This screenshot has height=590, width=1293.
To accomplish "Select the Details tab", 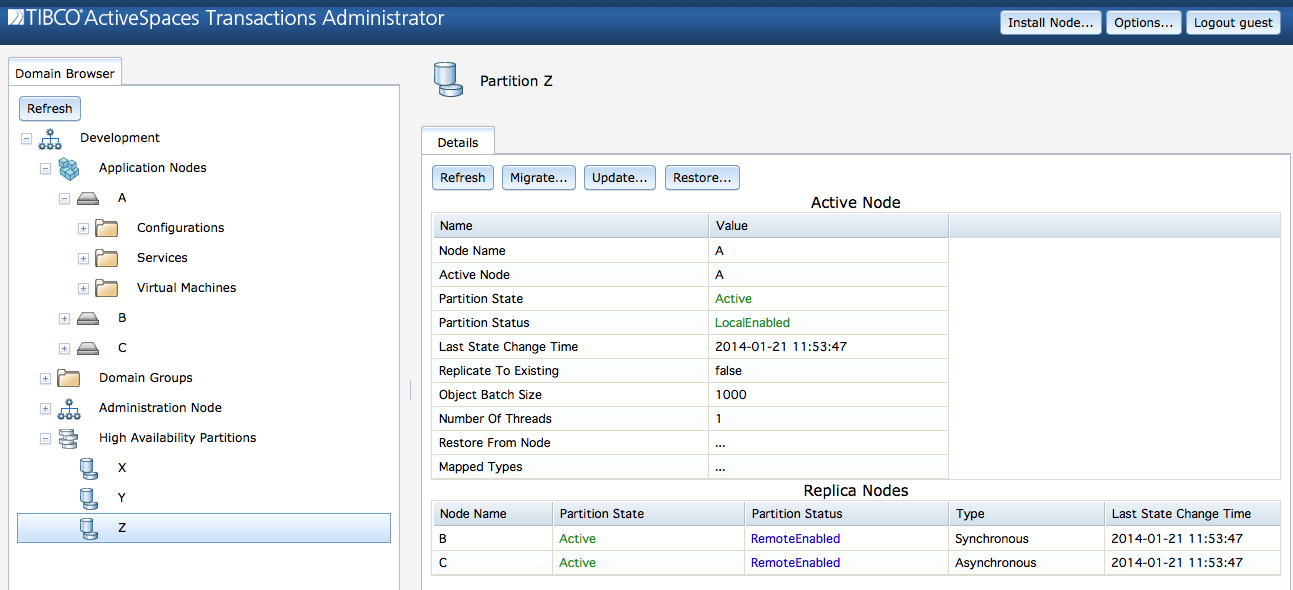I will [x=458, y=142].
